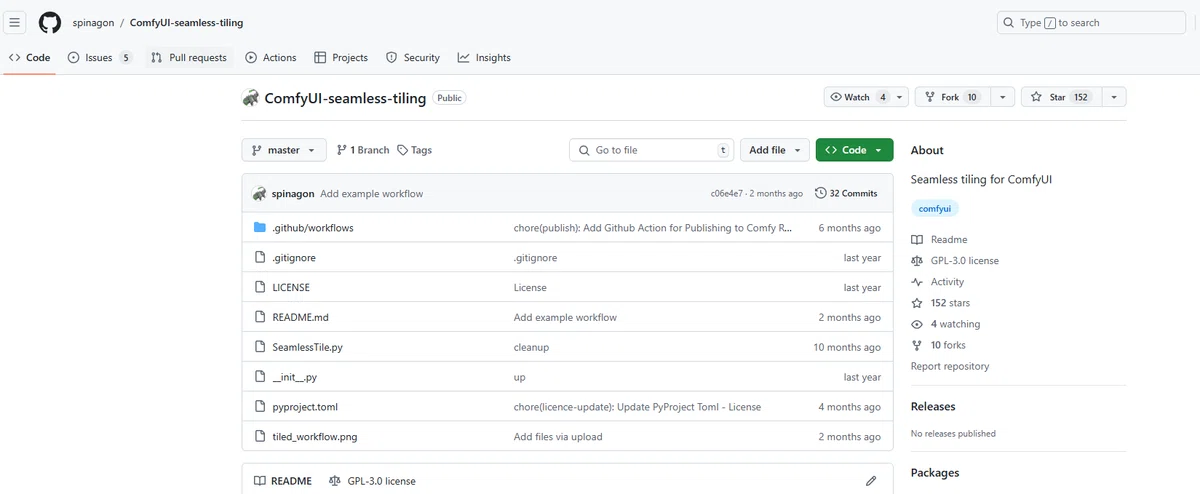Open the README.md file
Image resolution: width=1200 pixels, height=494 pixels.
coord(300,318)
